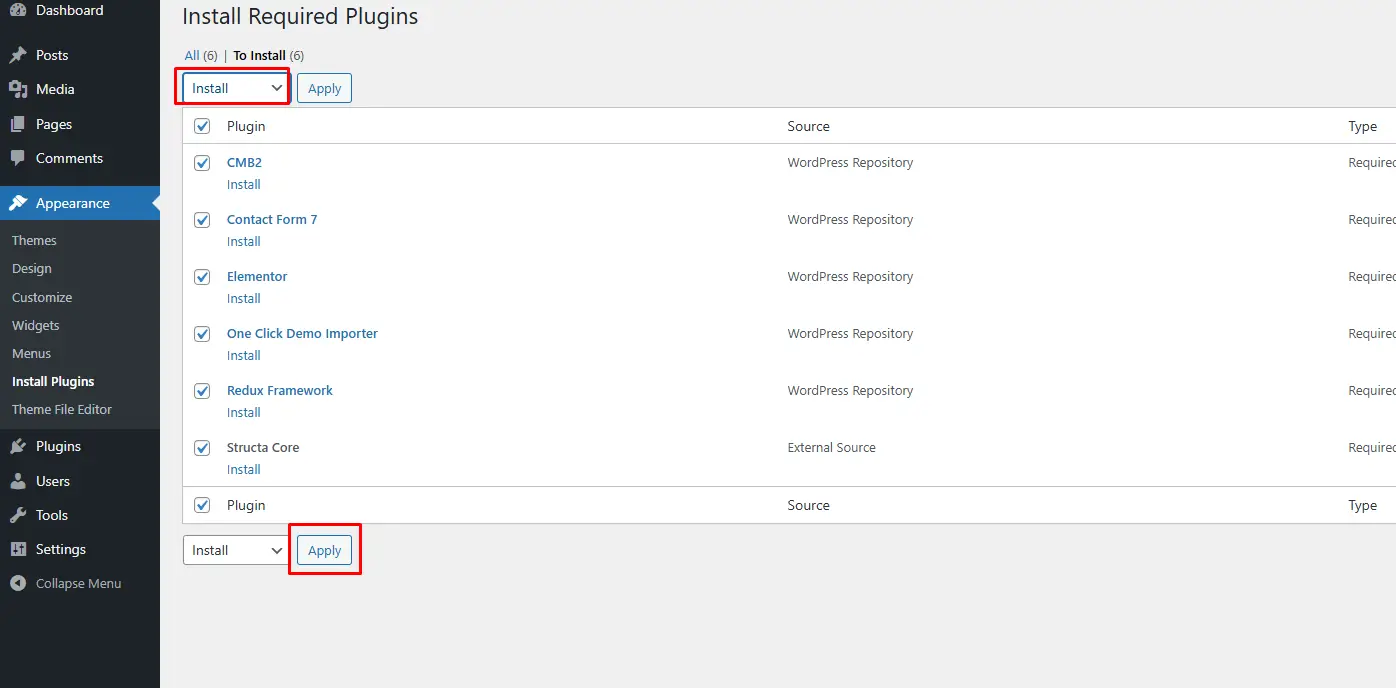
Task: Click the Posts pushpin icon
Action: pos(18,55)
